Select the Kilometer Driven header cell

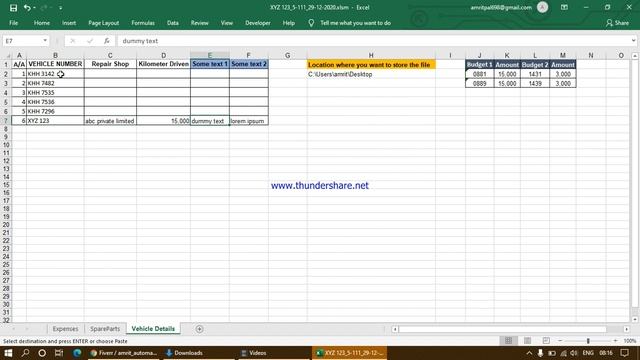click(x=163, y=64)
